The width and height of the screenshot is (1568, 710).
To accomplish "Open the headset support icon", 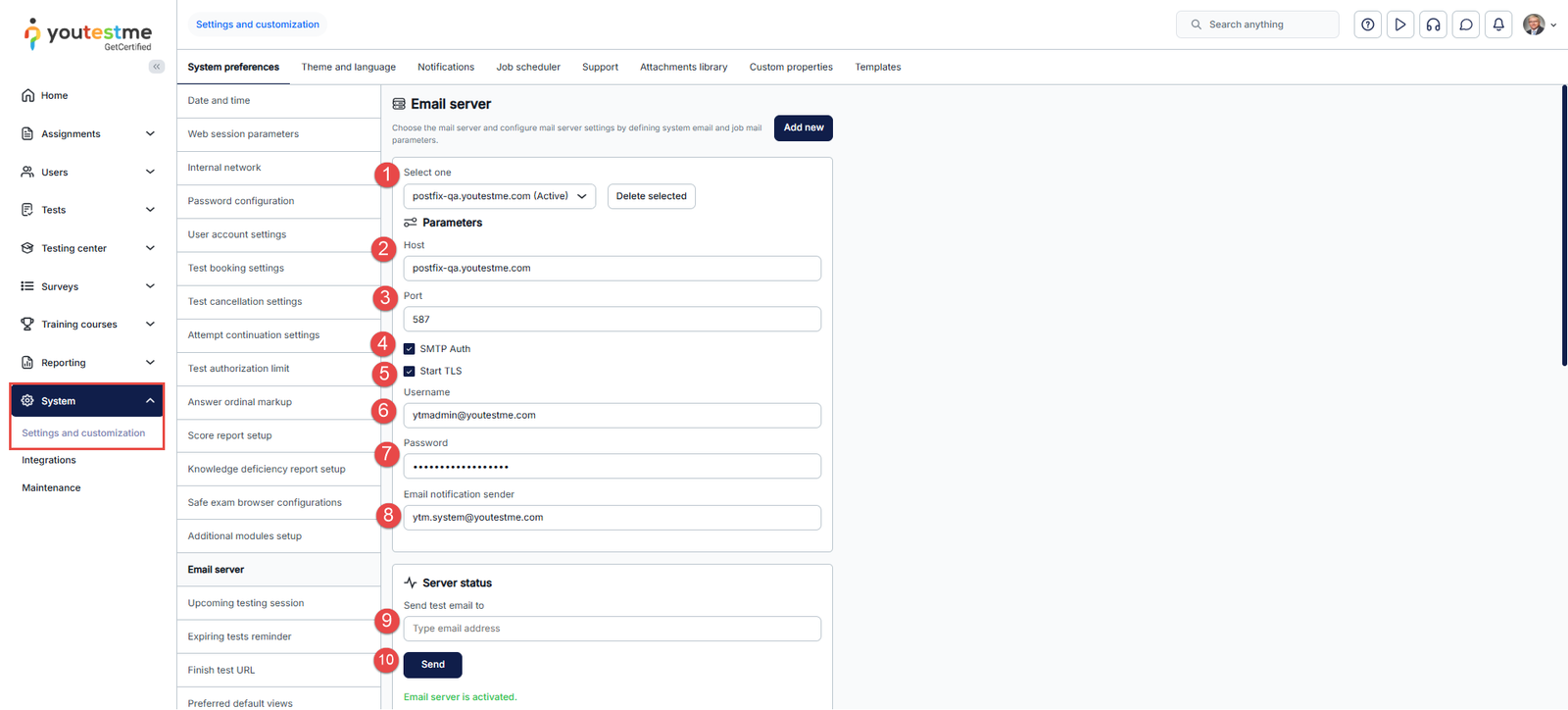I will click(x=1434, y=25).
